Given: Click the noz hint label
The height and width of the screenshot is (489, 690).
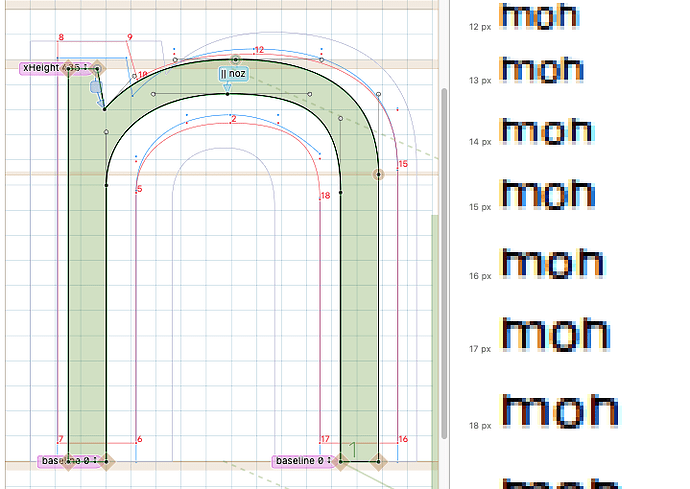Looking at the screenshot, I should [x=232, y=73].
